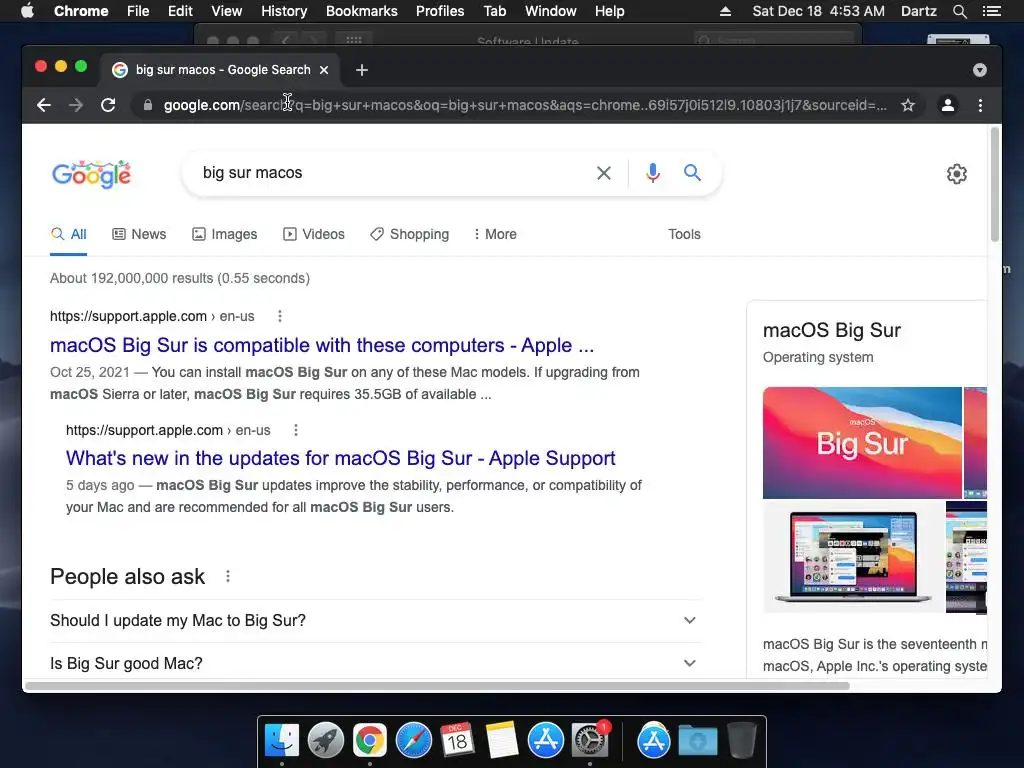
Task: Open "macOS Big Sur is compatible" result
Action: (322, 345)
